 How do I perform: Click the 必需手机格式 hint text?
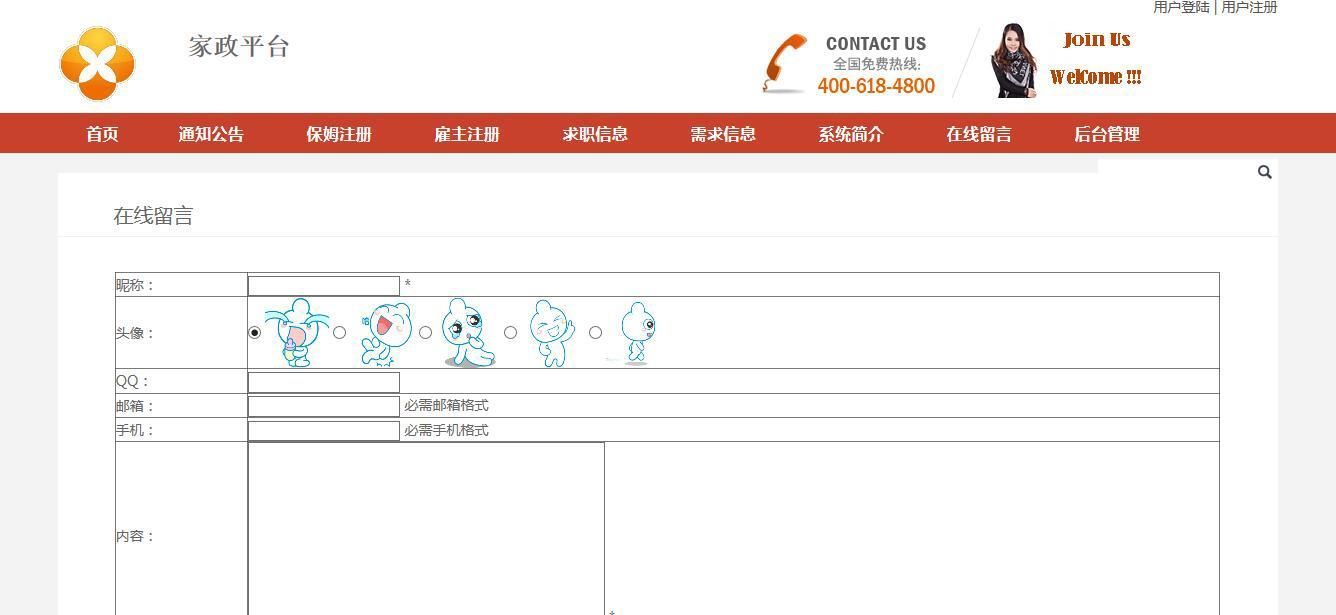coord(446,430)
